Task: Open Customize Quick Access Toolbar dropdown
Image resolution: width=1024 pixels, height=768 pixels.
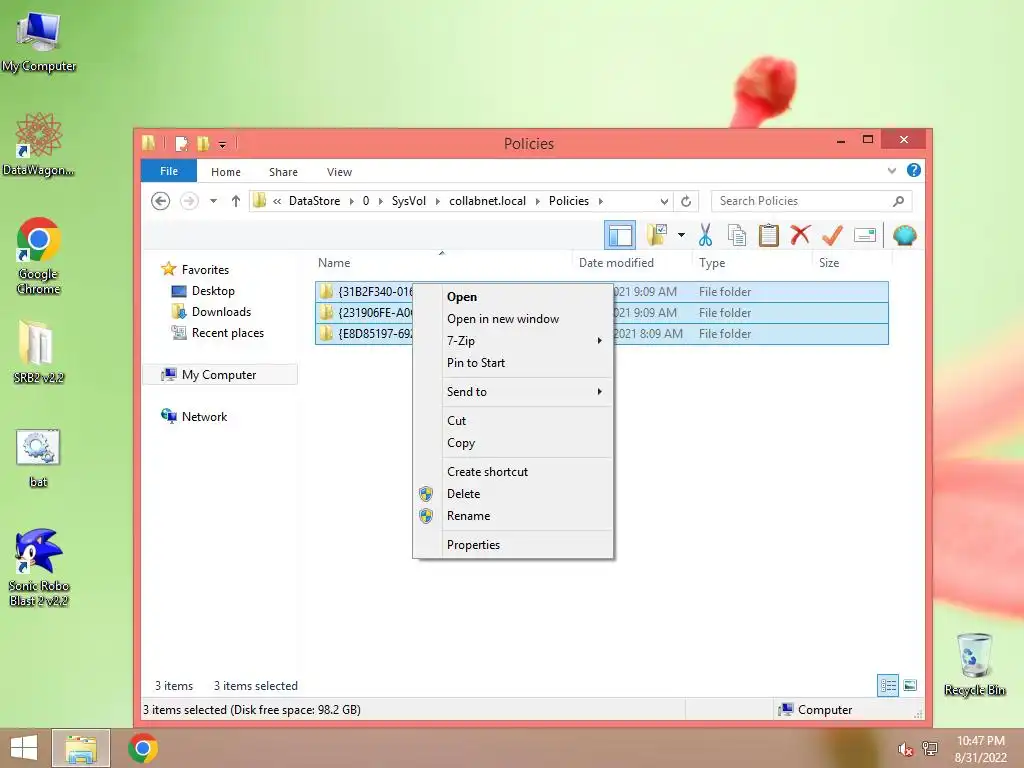Action: (x=222, y=144)
